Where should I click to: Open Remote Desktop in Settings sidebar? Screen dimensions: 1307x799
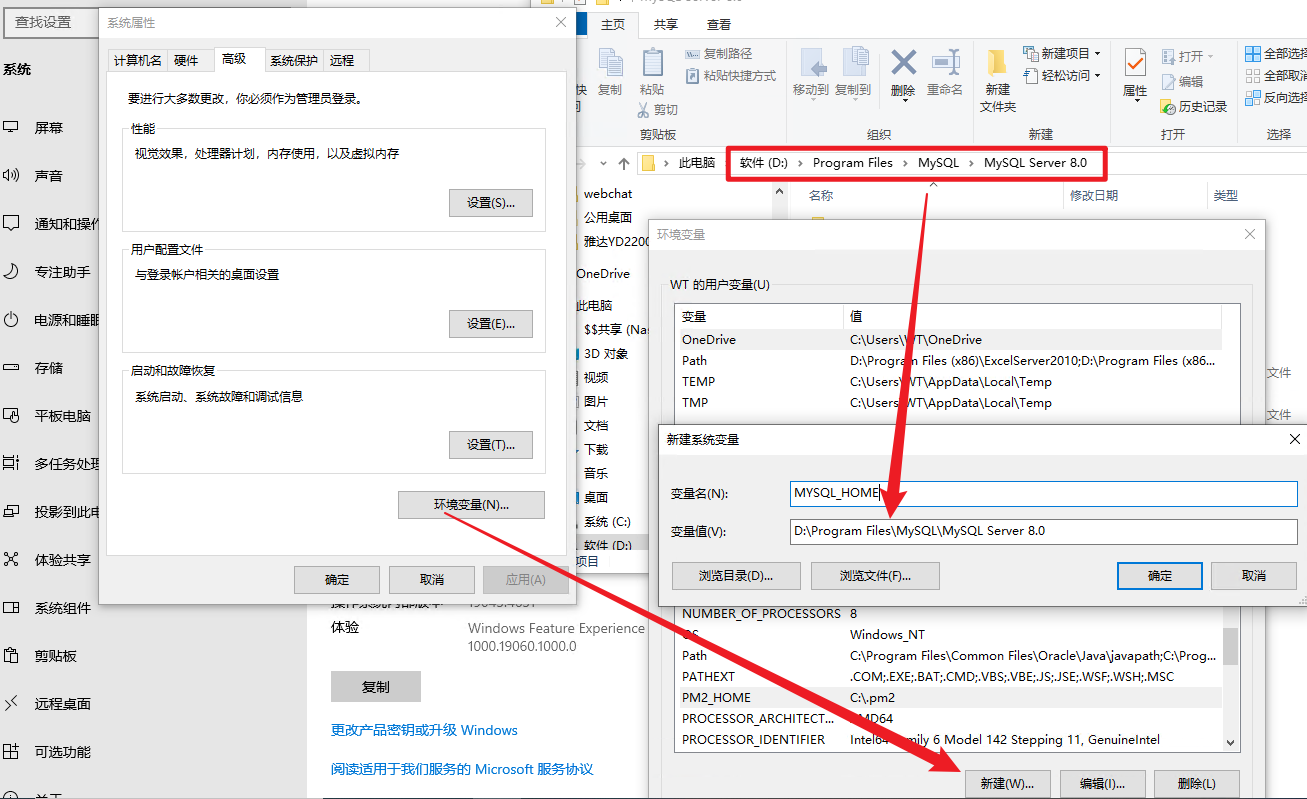[48, 704]
